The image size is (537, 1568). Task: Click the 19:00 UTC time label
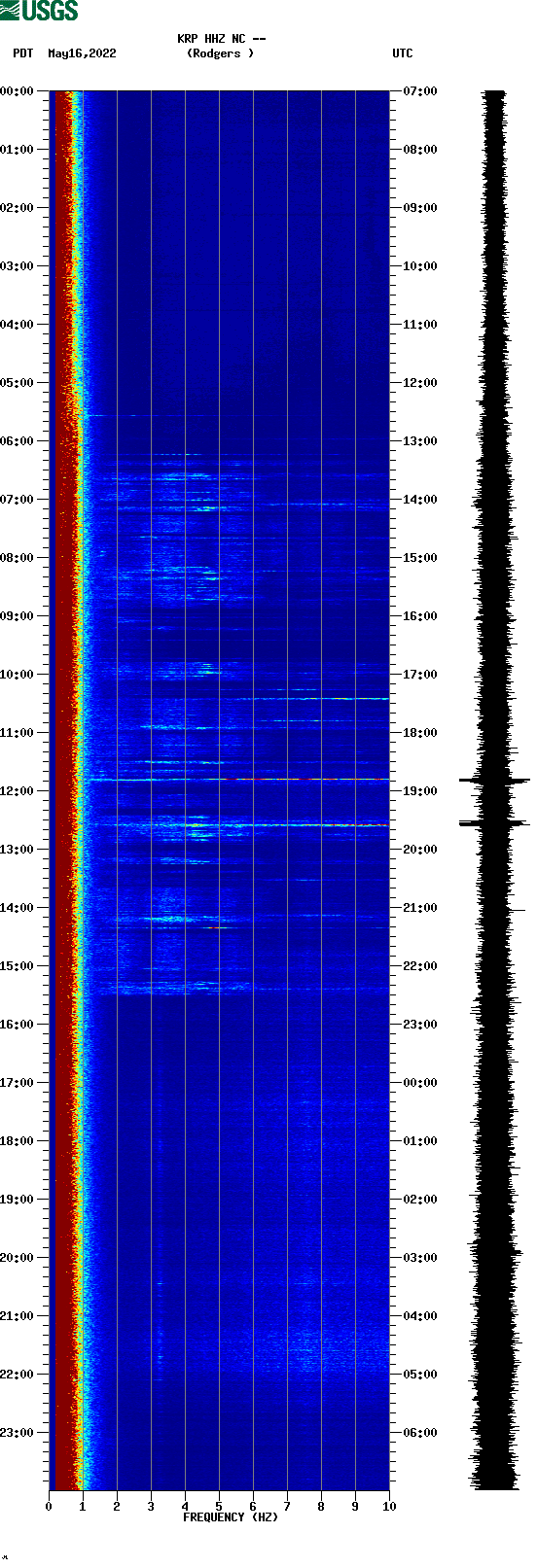coord(420,791)
